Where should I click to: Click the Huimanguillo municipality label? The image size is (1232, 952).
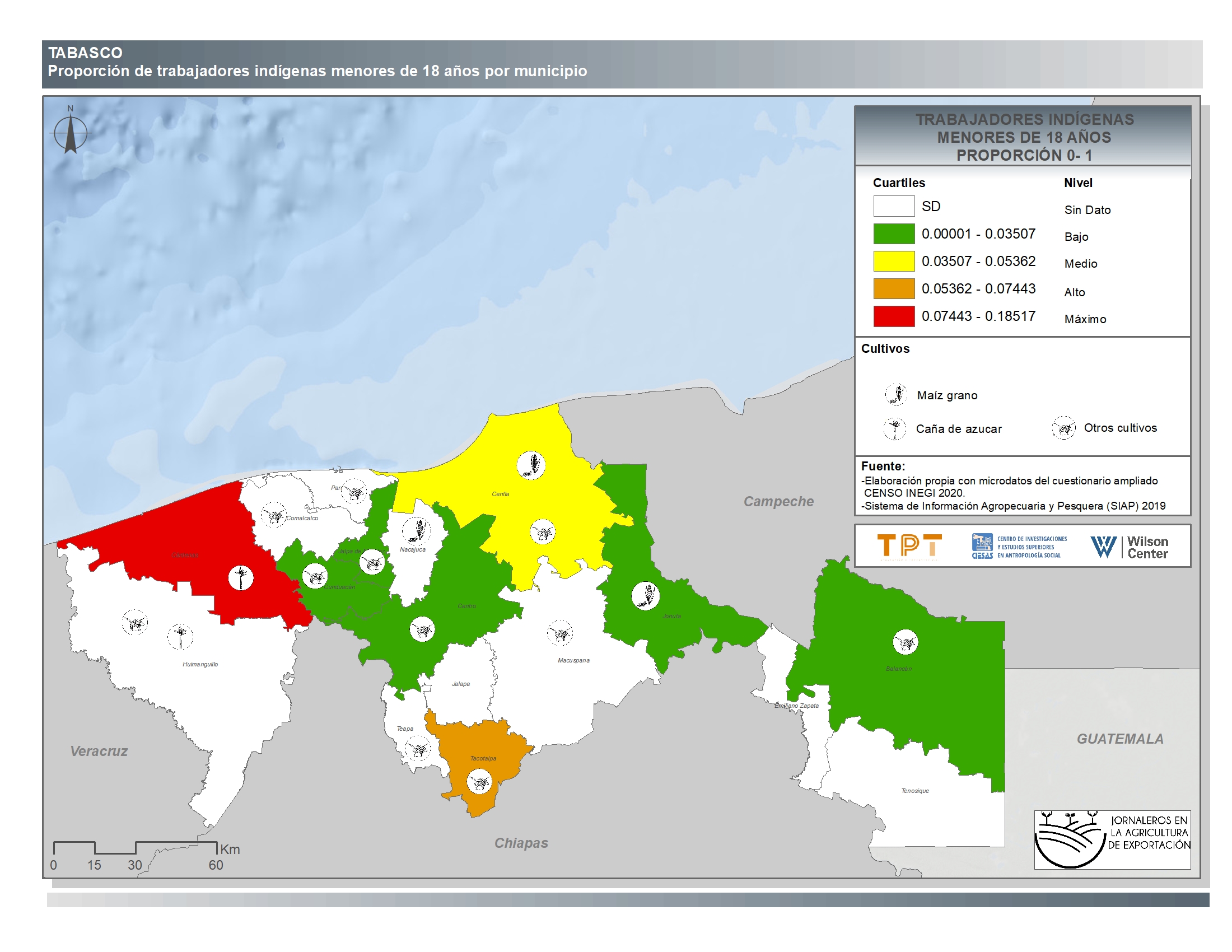[200, 664]
